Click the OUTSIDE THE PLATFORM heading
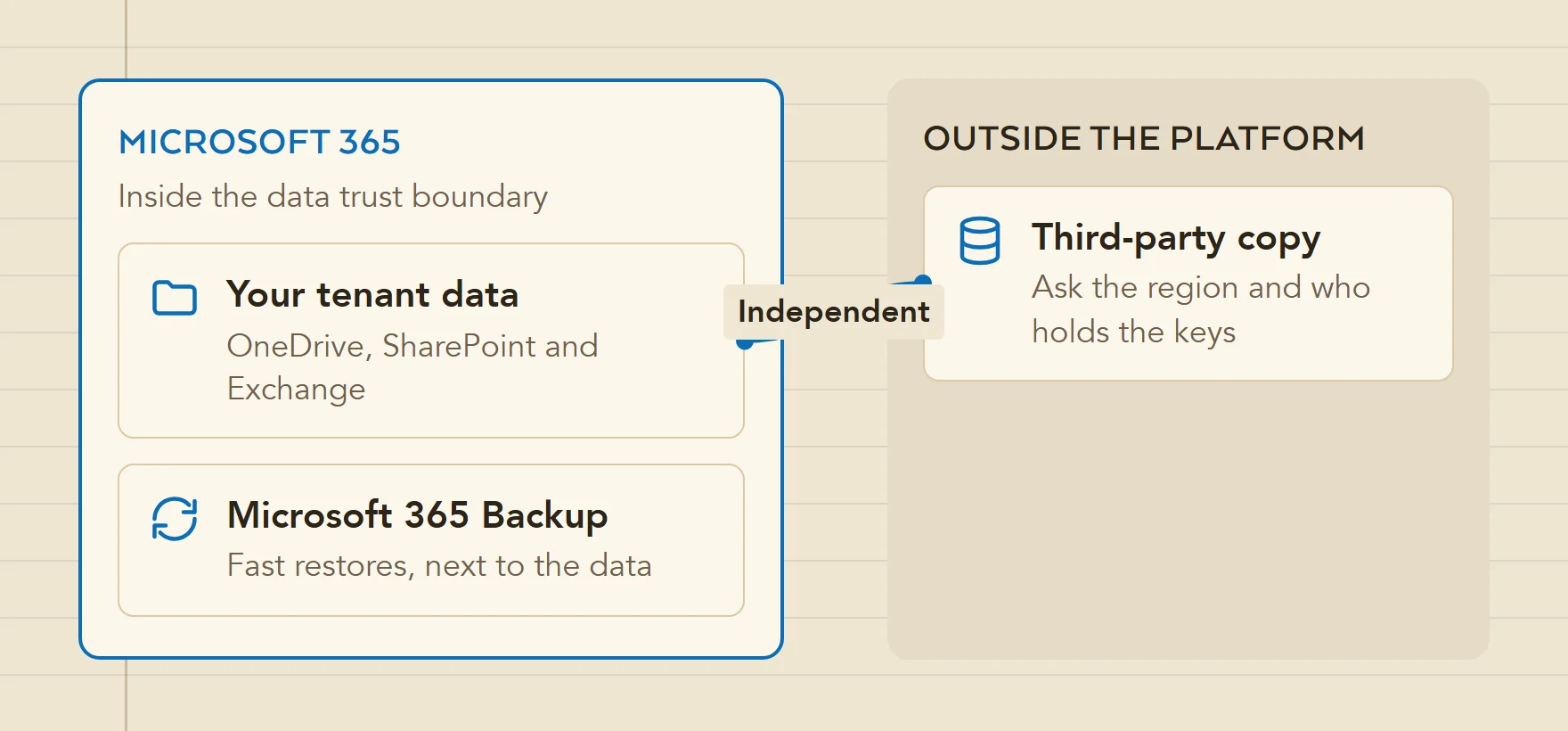The image size is (1568, 731). (1144, 138)
